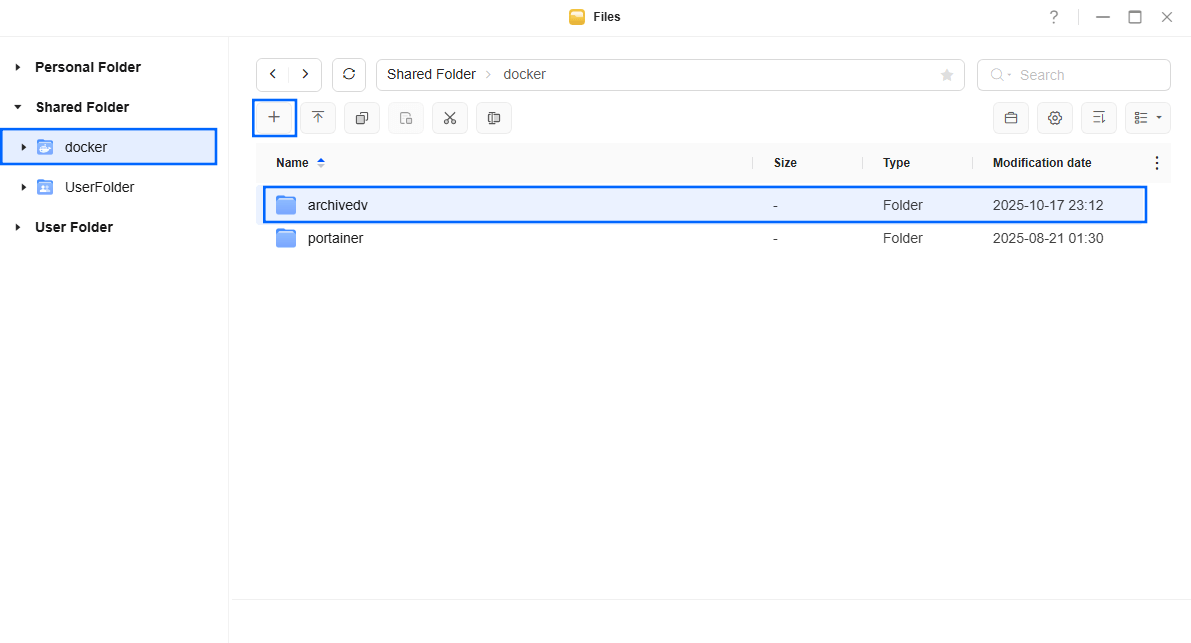Navigate back with left arrow
The image size is (1191, 643).
(x=273, y=75)
